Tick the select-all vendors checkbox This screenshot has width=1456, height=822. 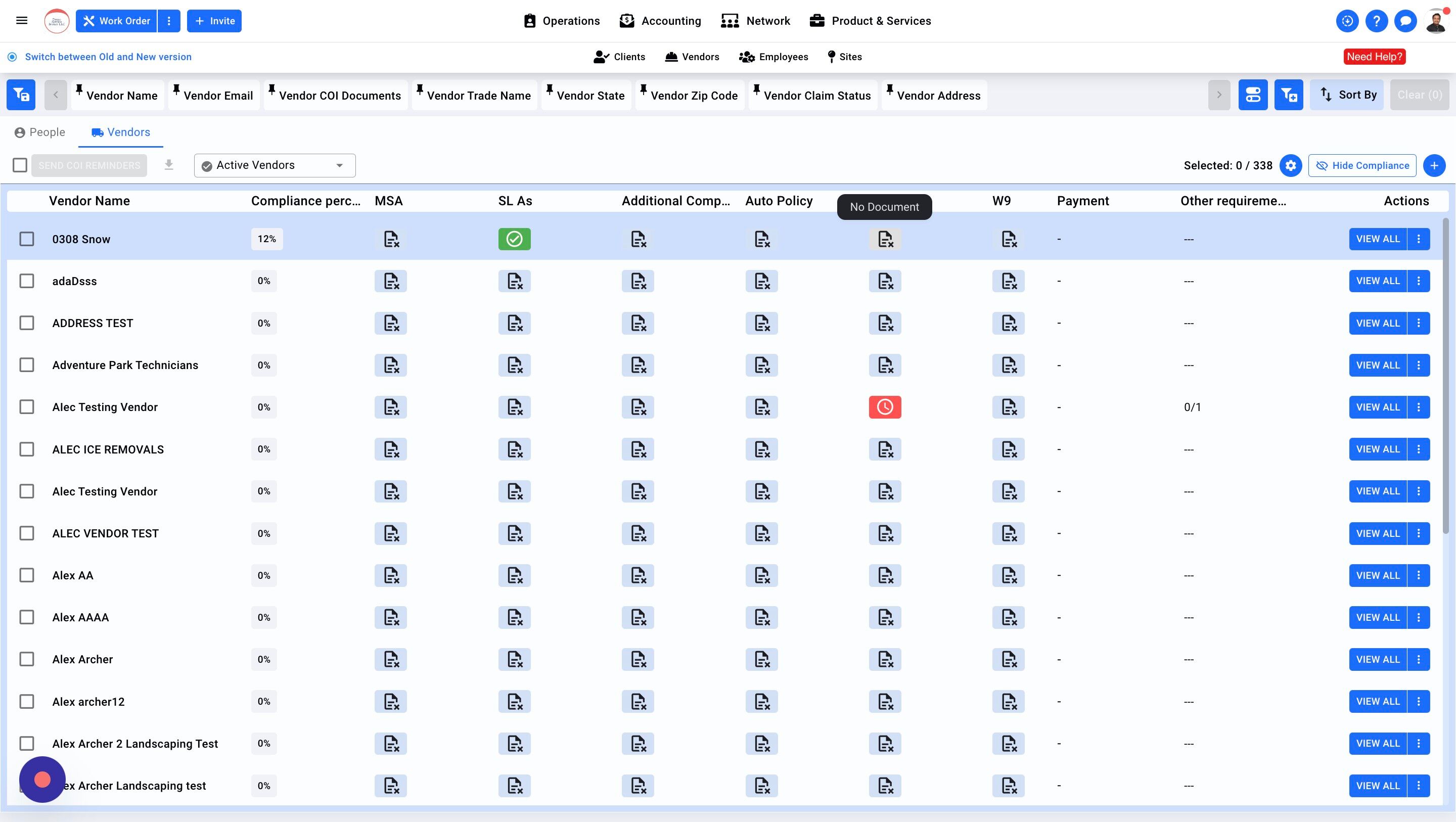(x=20, y=165)
